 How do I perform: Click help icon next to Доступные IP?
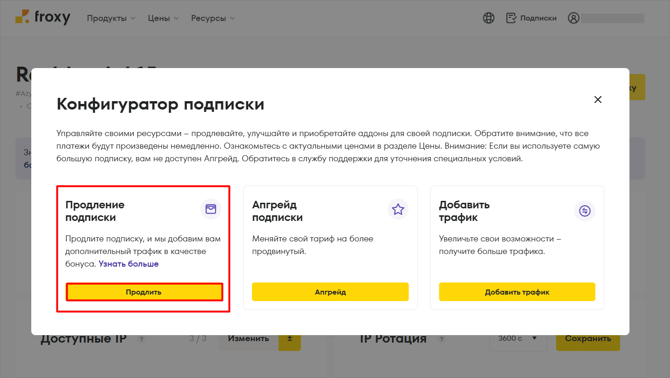pos(141,339)
